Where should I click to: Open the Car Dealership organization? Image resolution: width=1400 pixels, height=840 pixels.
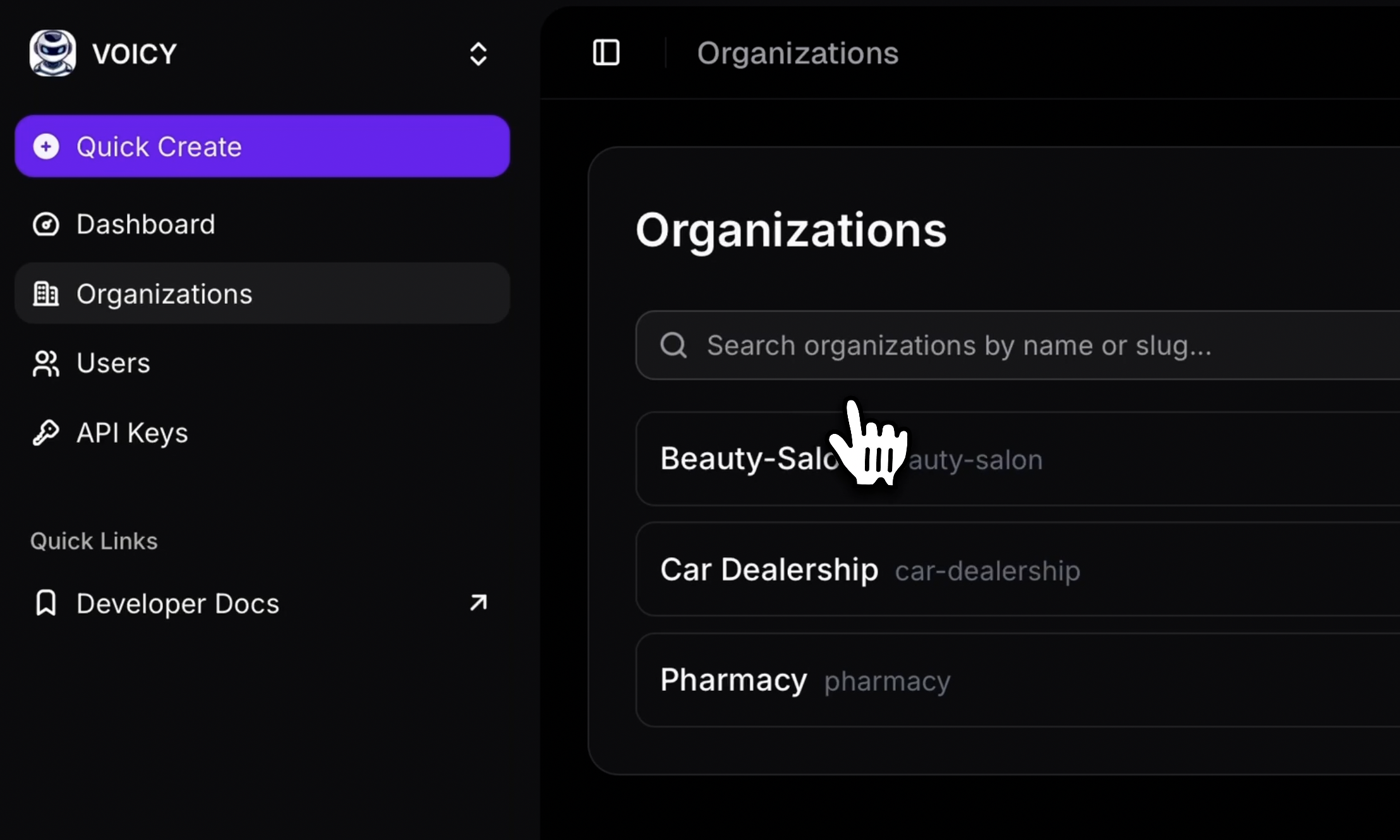coord(1011,569)
